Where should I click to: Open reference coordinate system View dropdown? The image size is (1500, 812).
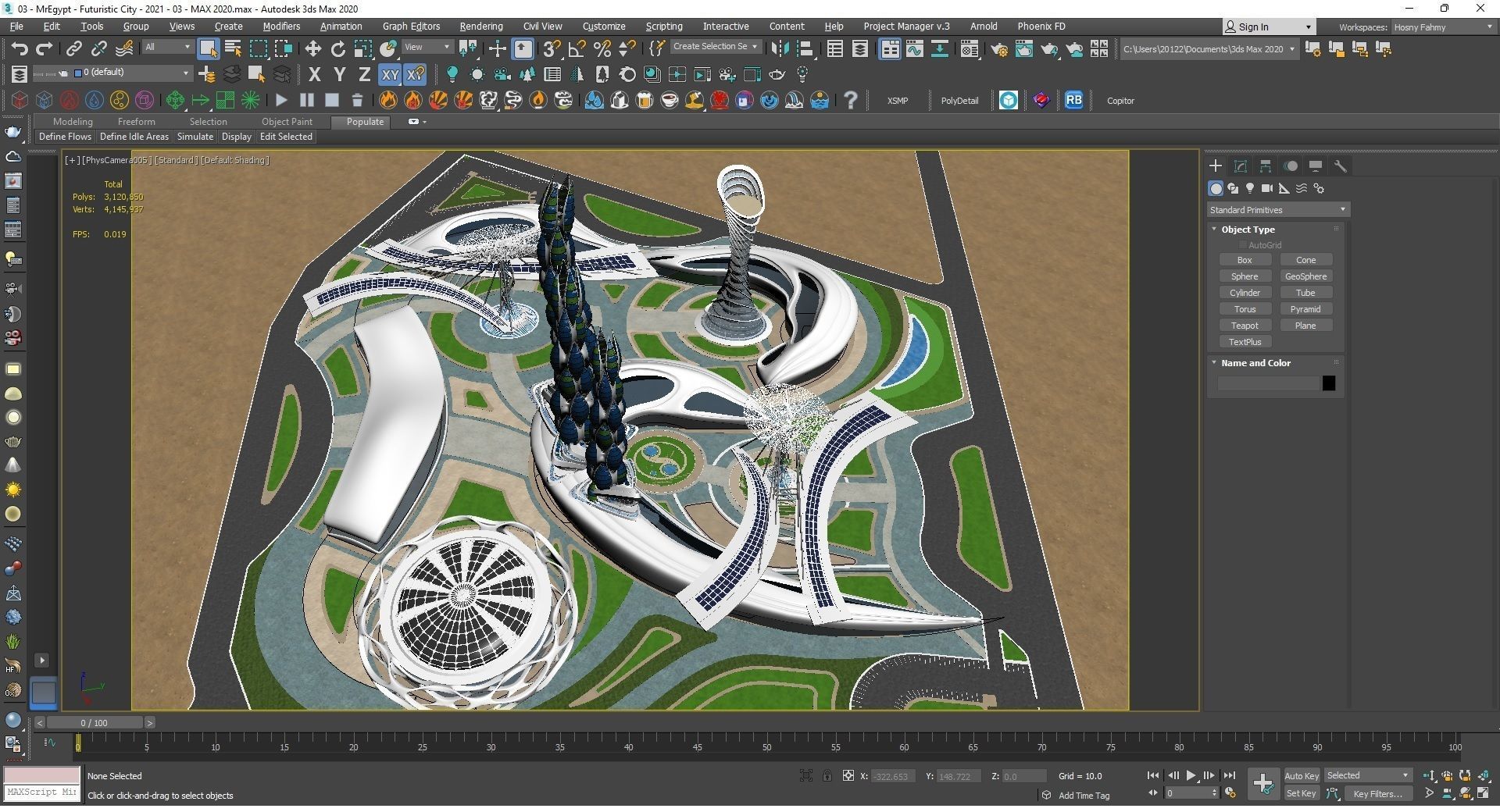[x=427, y=48]
